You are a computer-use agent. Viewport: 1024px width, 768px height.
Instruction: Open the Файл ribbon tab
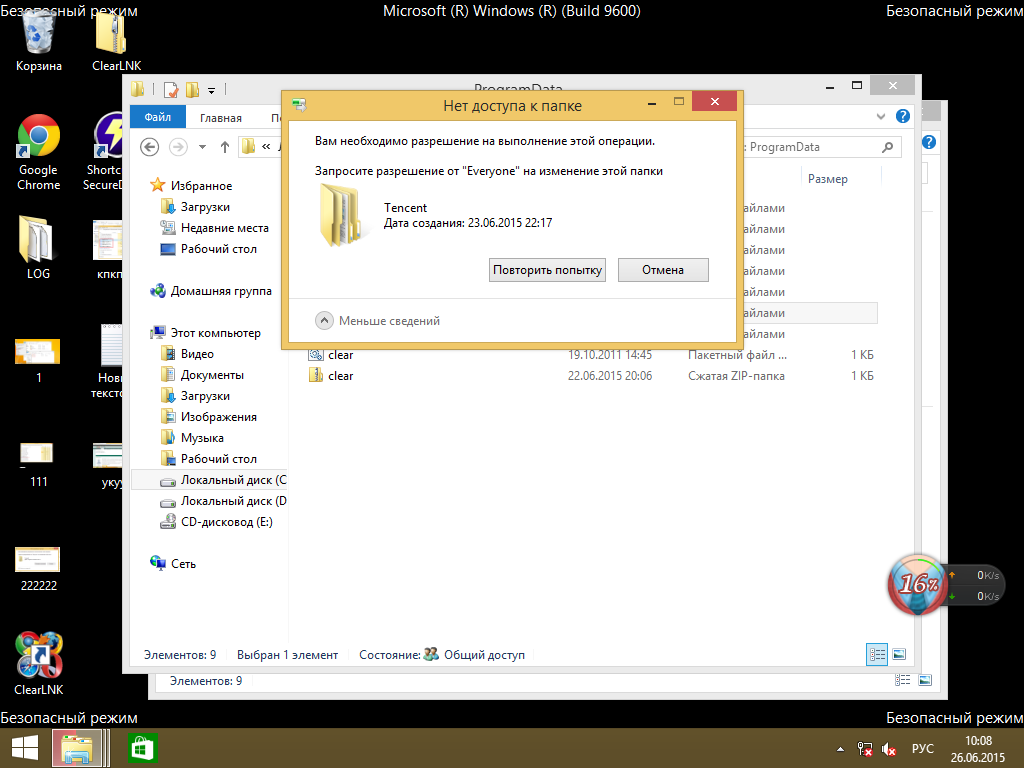pos(157,117)
